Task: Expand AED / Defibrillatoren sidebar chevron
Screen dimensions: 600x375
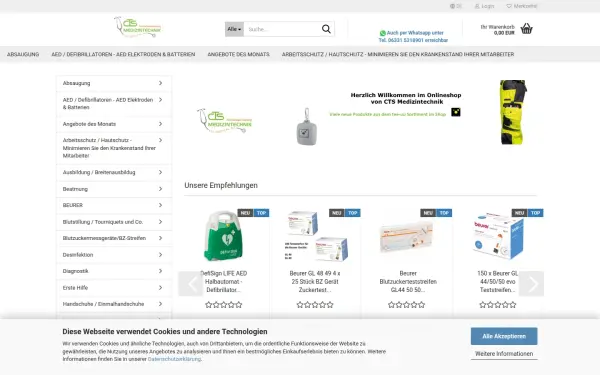Action: 160,100
